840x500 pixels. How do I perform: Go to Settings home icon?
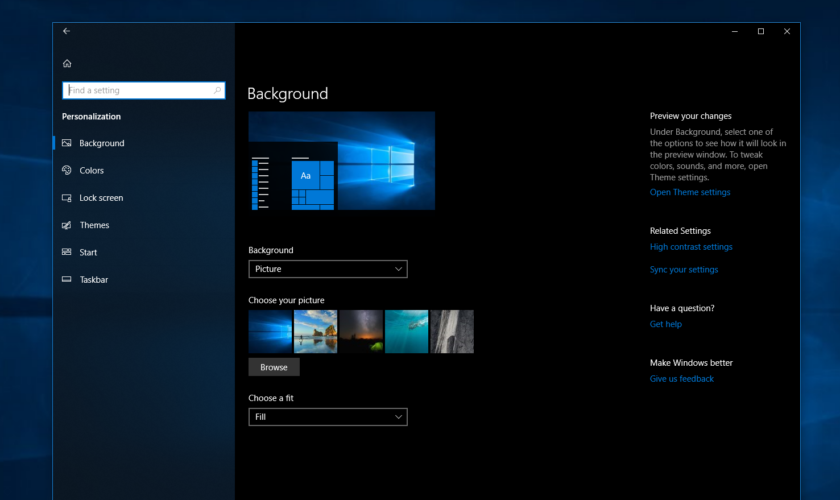(x=67, y=63)
